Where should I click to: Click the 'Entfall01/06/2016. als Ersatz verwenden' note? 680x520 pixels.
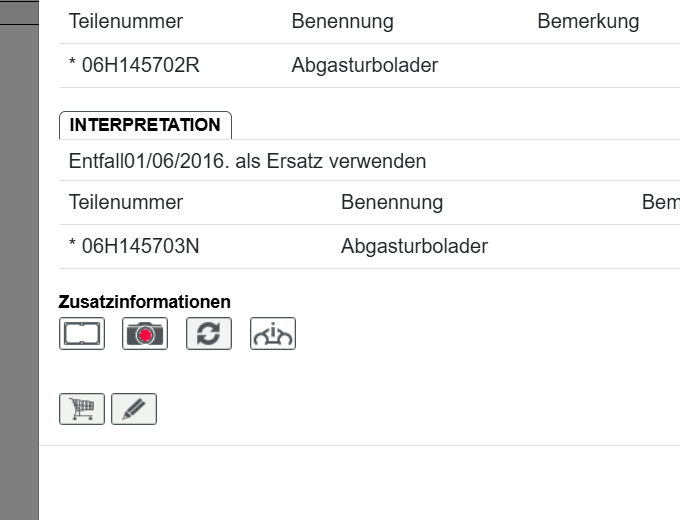(247, 161)
